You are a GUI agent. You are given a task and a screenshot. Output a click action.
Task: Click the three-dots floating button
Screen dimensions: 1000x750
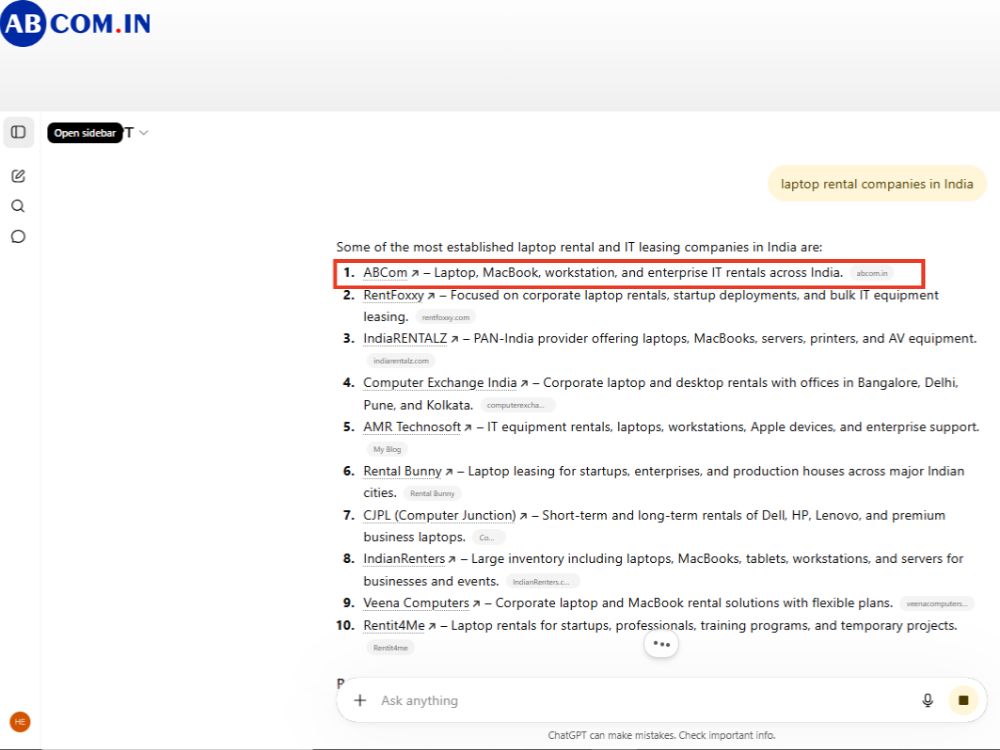tap(661, 644)
